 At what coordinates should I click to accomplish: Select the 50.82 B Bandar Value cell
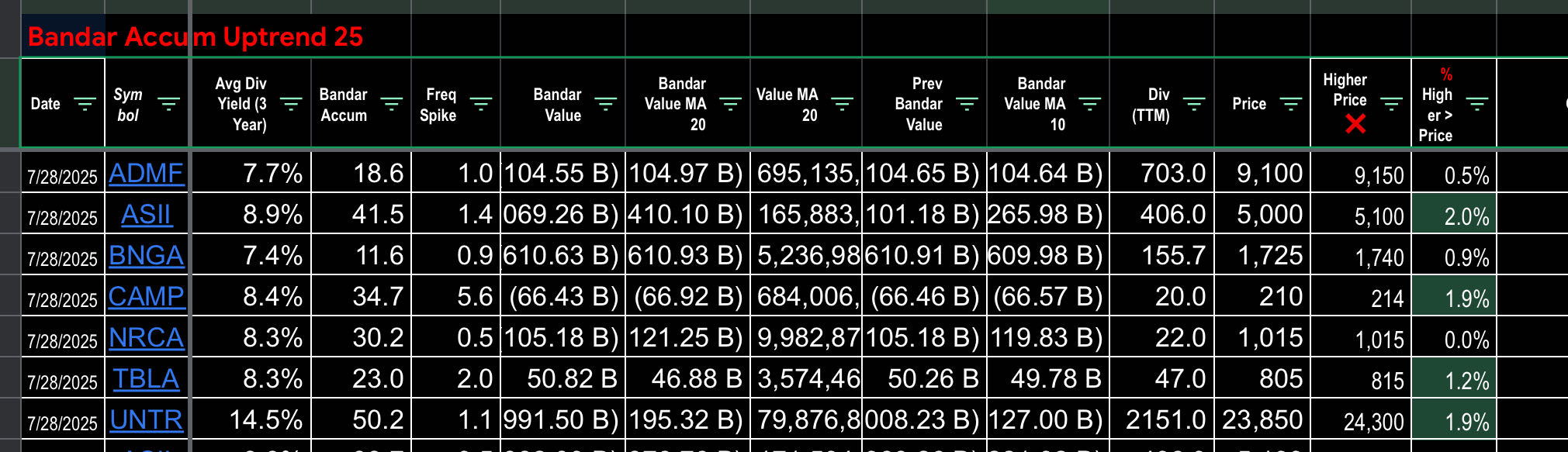point(562,378)
